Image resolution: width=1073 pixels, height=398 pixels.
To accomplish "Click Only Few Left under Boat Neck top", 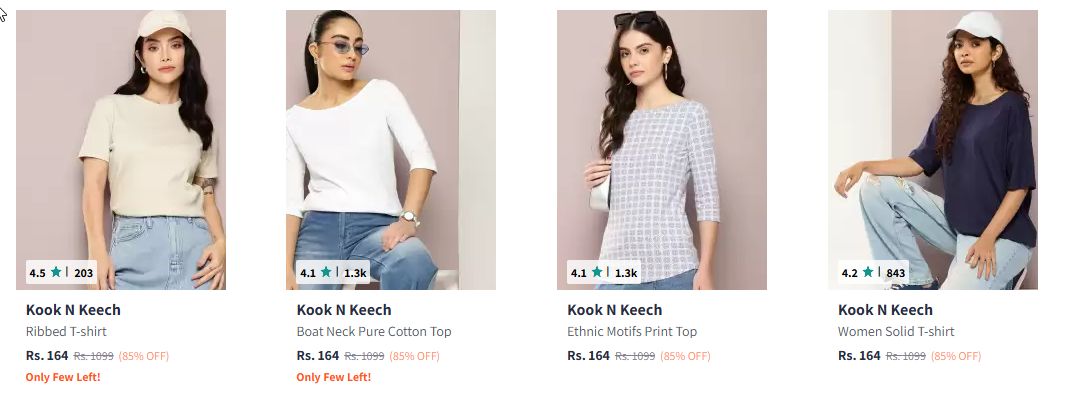I will tap(334, 377).
